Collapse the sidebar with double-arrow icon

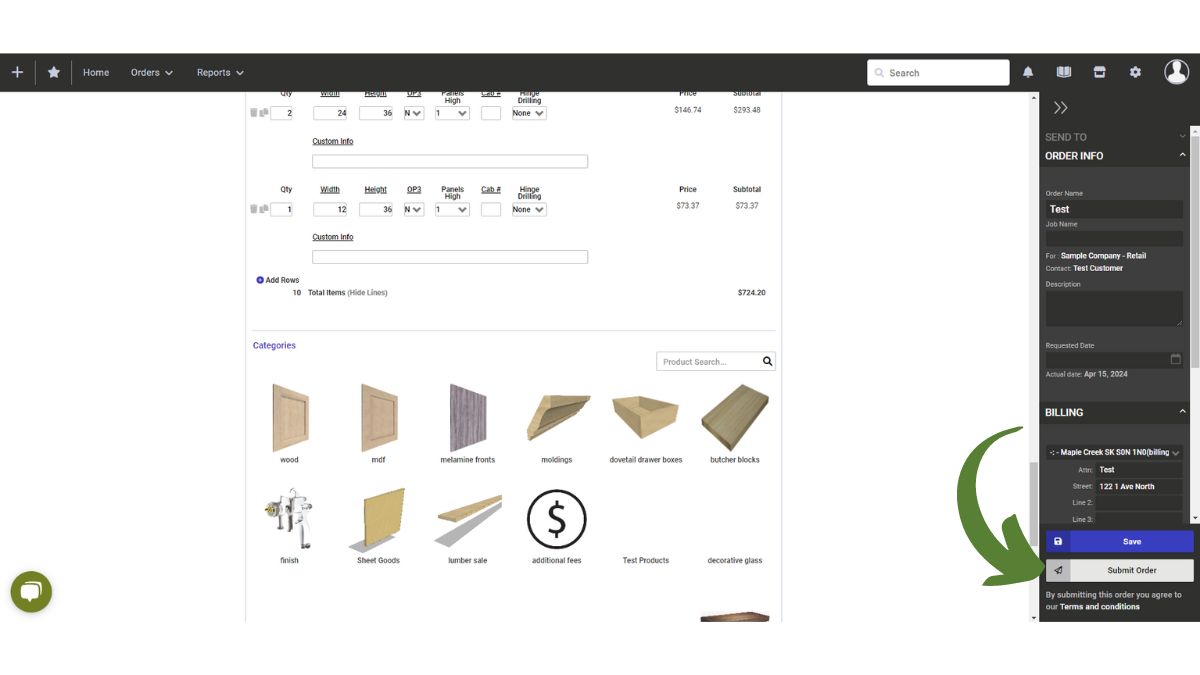click(x=1061, y=108)
